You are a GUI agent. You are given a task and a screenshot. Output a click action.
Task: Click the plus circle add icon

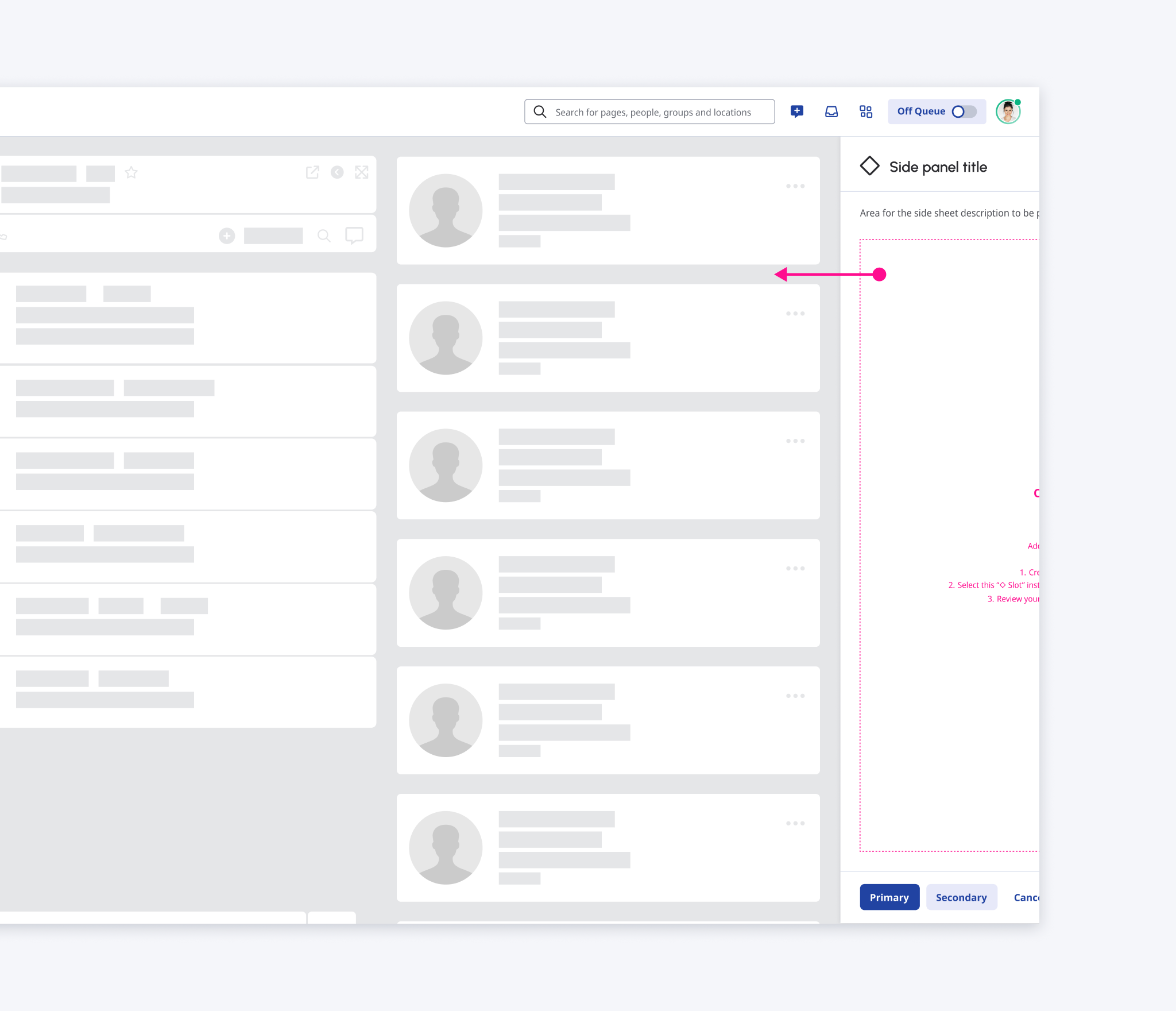tap(227, 236)
